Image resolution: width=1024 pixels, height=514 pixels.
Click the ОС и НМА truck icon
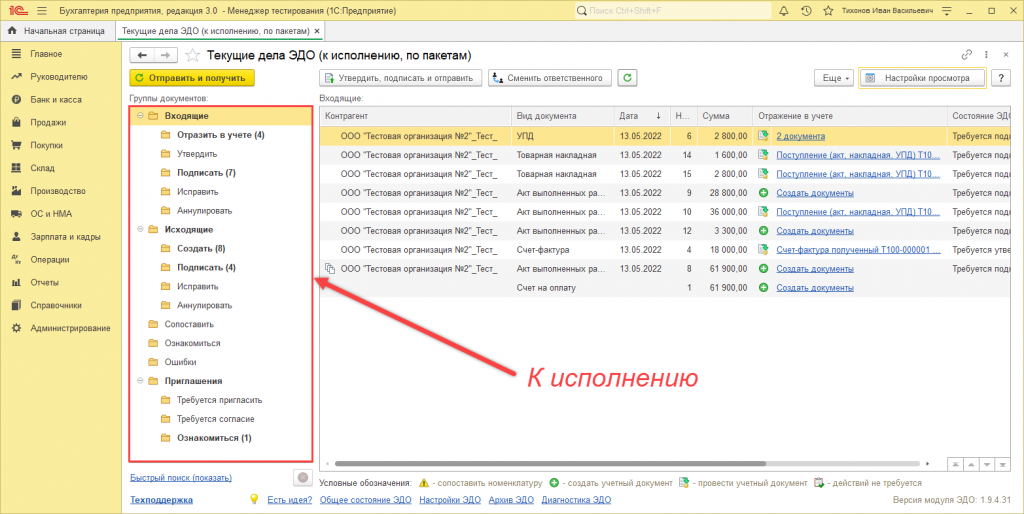pyautogui.click(x=17, y=214)
